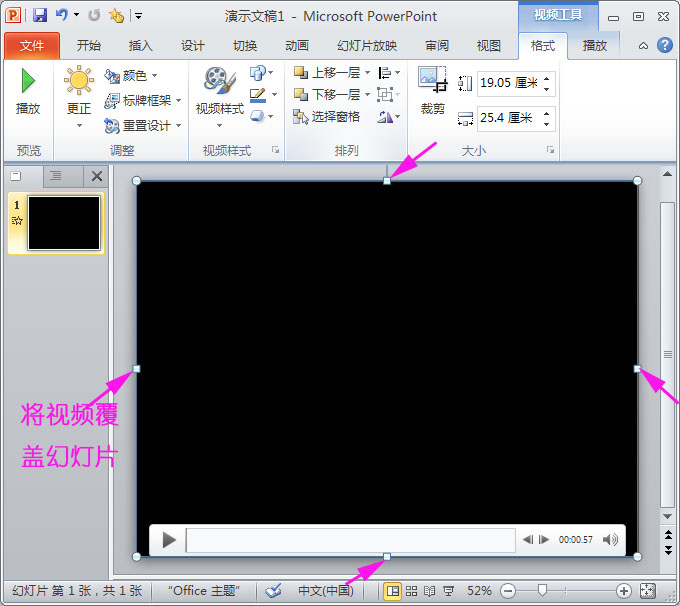Switch to the 开始 ribbon tab
Viewport: 680px width, 606px height.
[88, 46]
